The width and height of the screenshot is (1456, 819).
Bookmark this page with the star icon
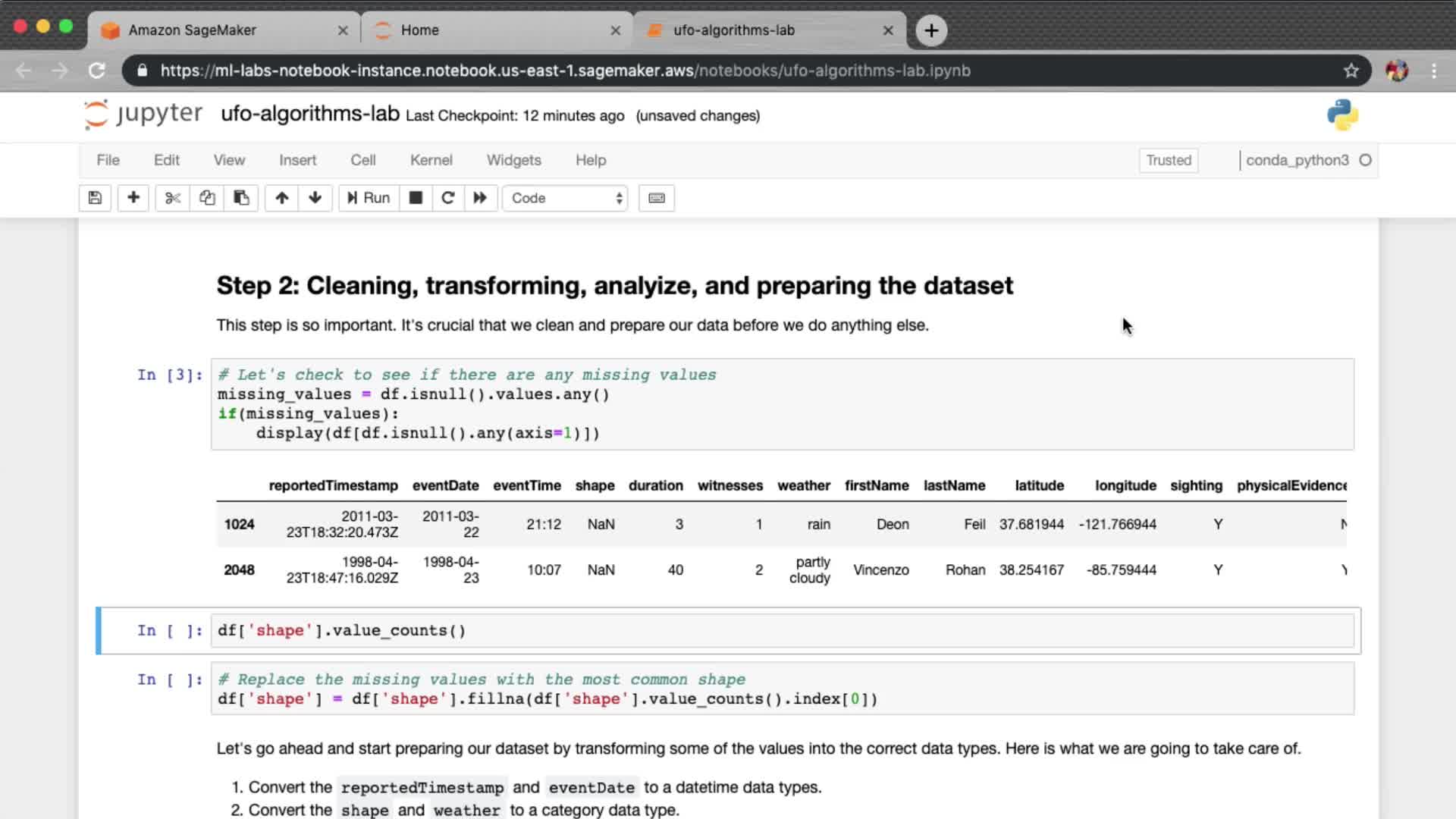coord(1351,71)
